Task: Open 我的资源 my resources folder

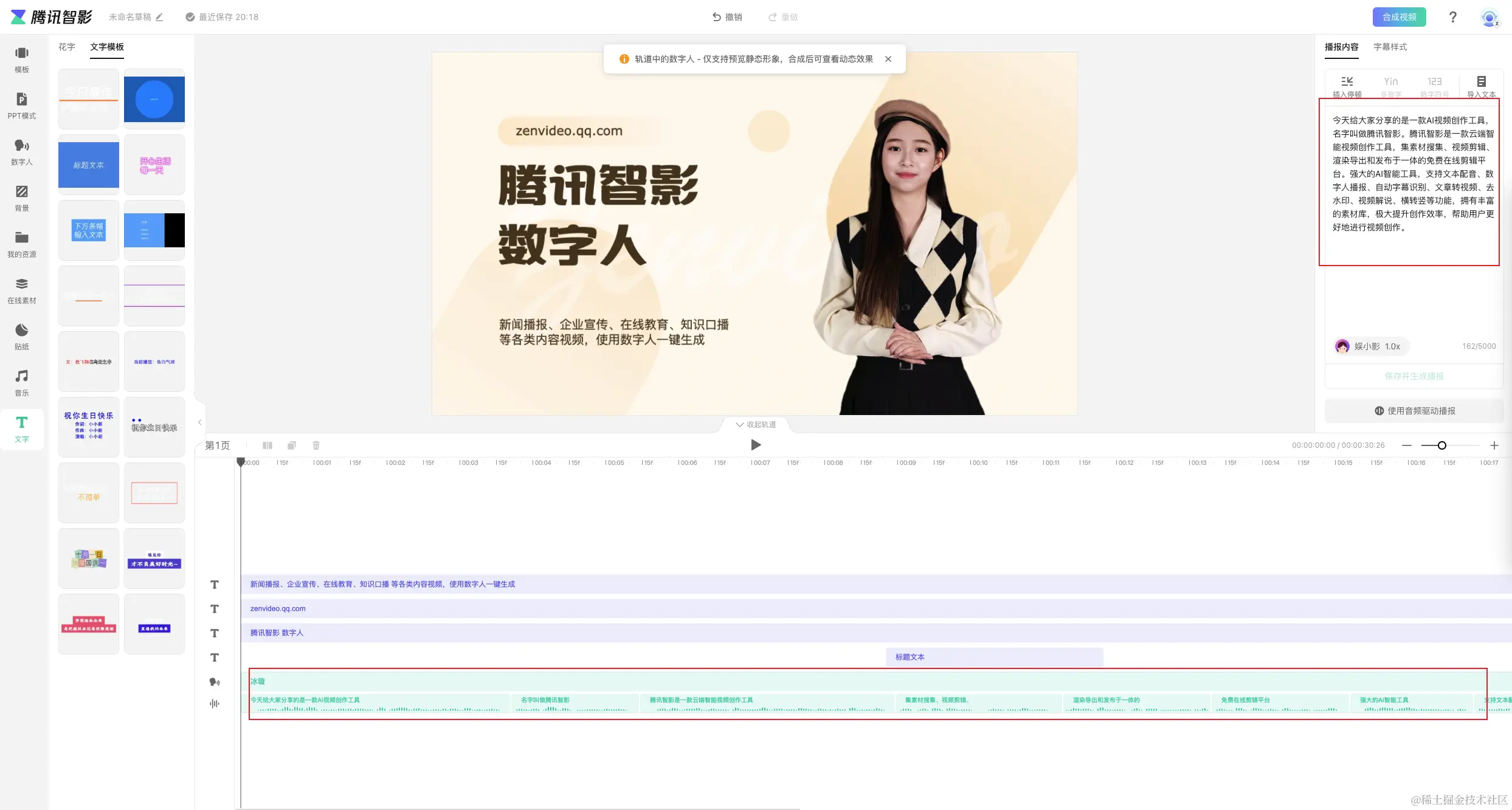Action: point(22,245)
